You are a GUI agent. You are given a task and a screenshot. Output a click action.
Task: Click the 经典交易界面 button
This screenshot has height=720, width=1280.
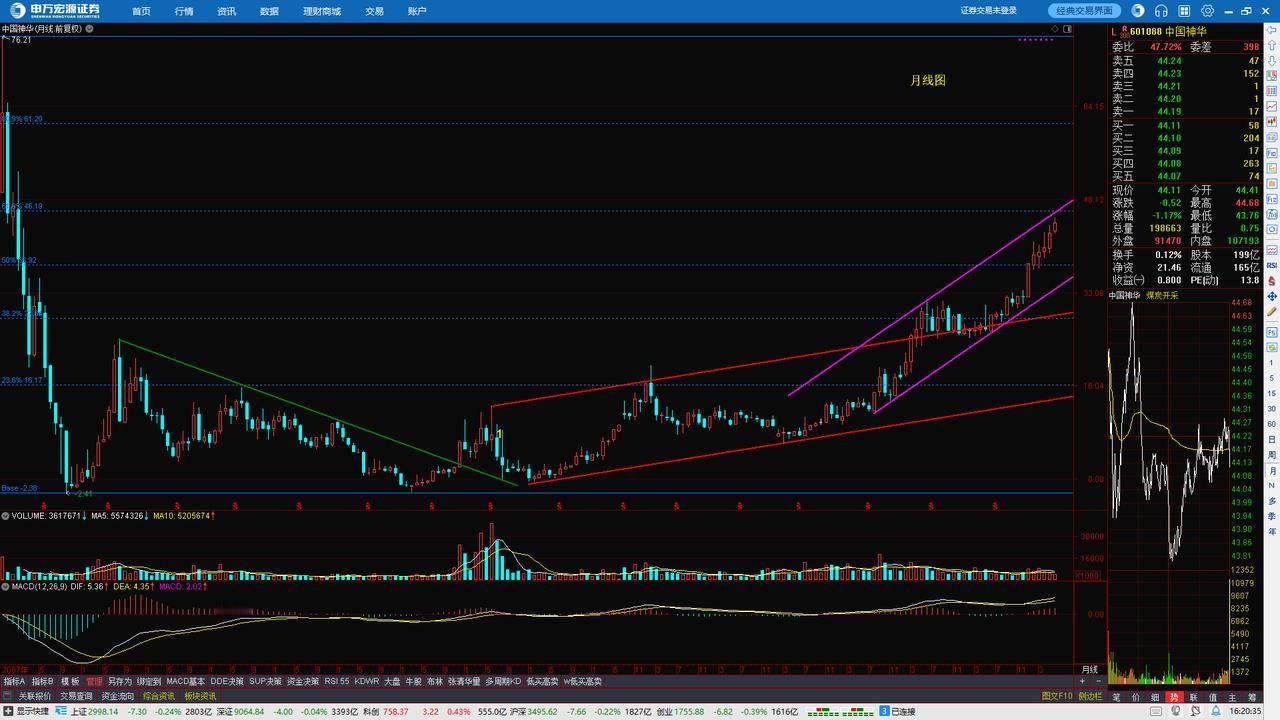[x=1084, y=10]
